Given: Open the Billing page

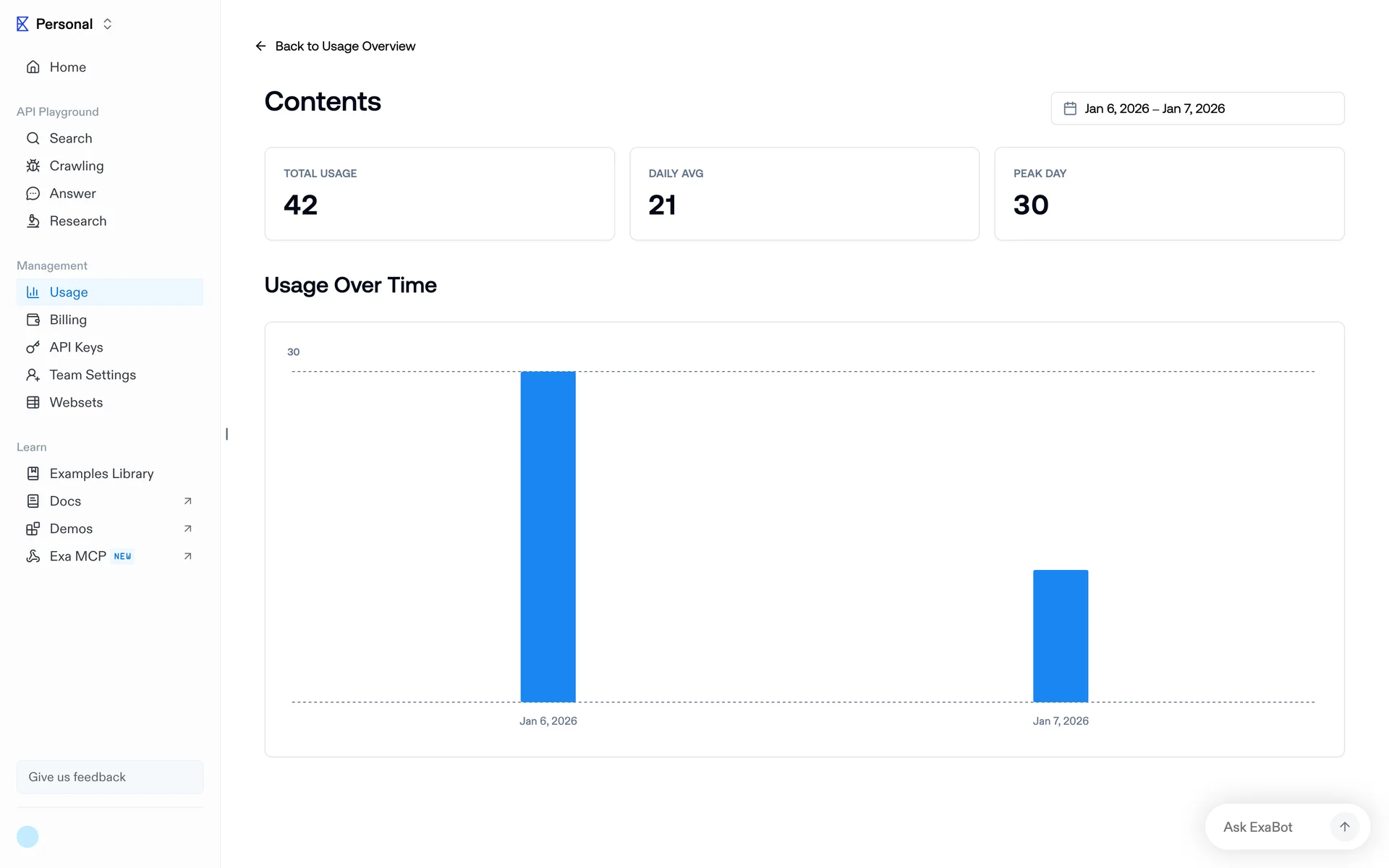Looking at the screenshot, I should tap(68, 320).
